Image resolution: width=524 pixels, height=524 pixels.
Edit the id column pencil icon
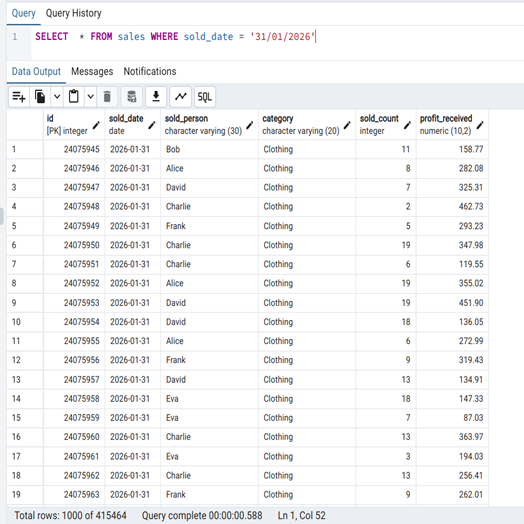point(96,125)
